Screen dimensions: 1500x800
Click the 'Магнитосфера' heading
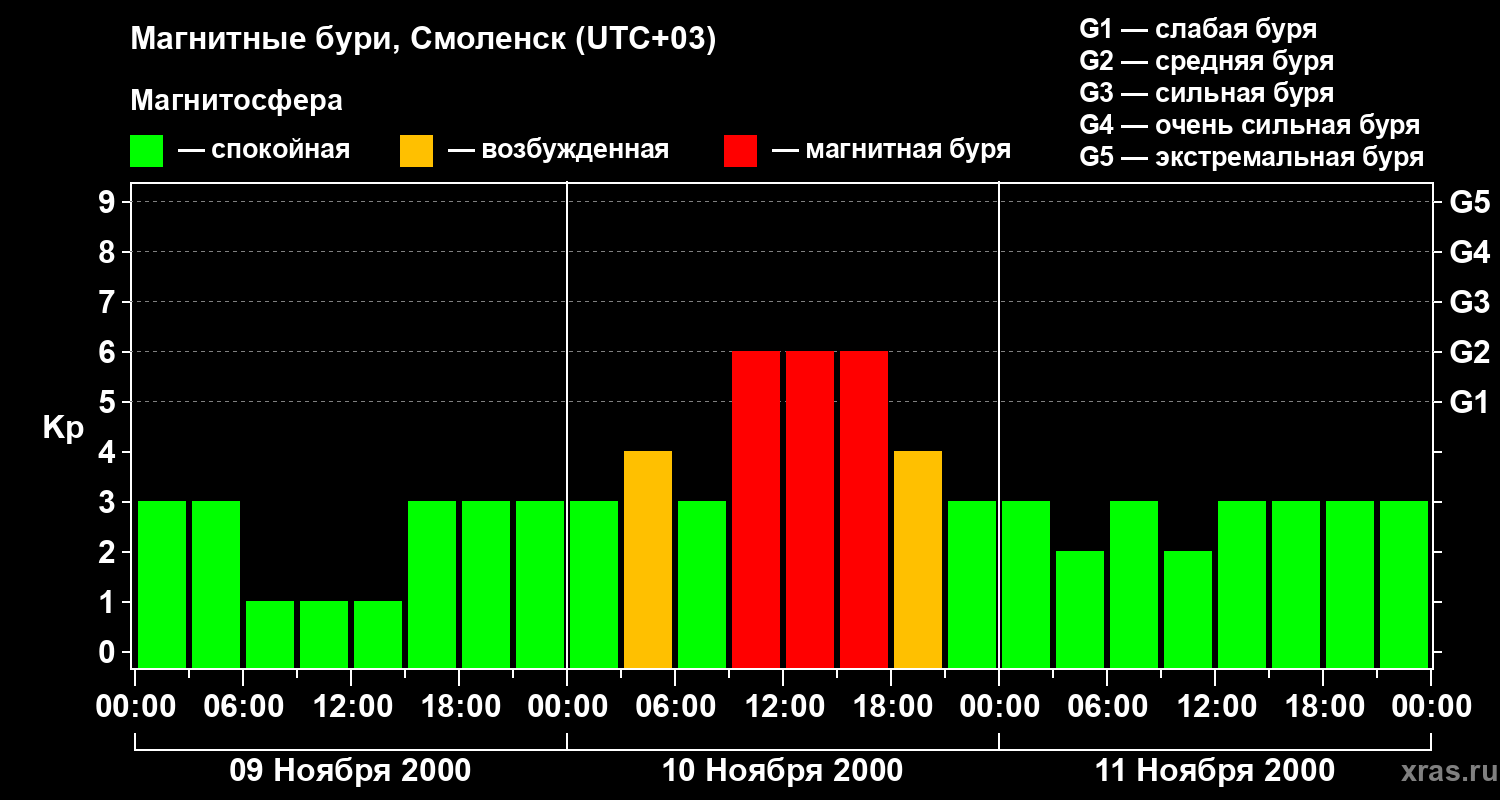click(x=237, y=101)
